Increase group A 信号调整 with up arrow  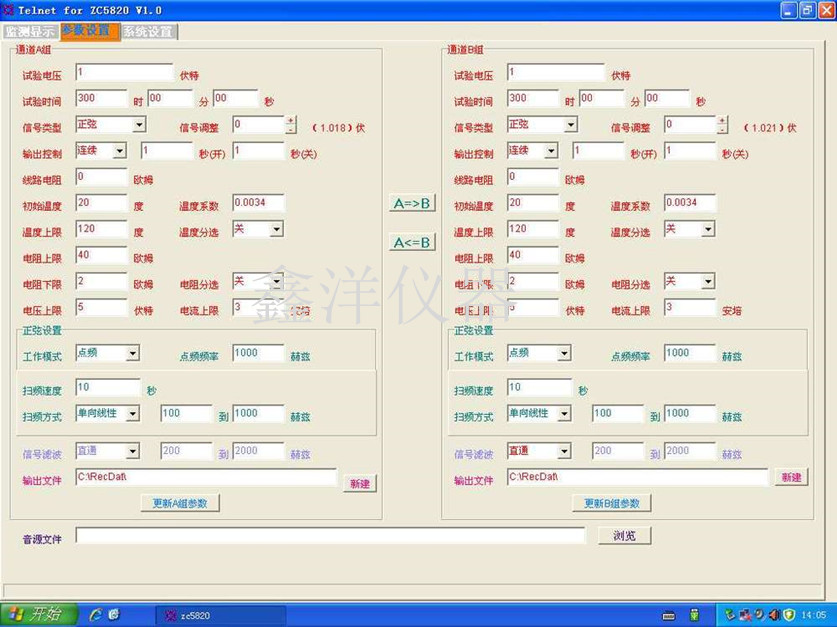coord(291,120)
